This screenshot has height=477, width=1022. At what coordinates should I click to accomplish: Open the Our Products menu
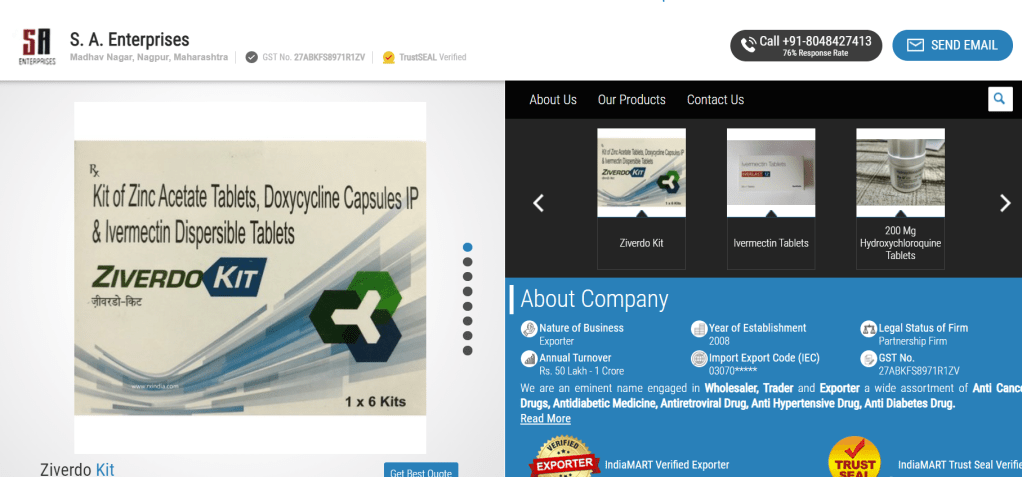[x=631, y=100]
